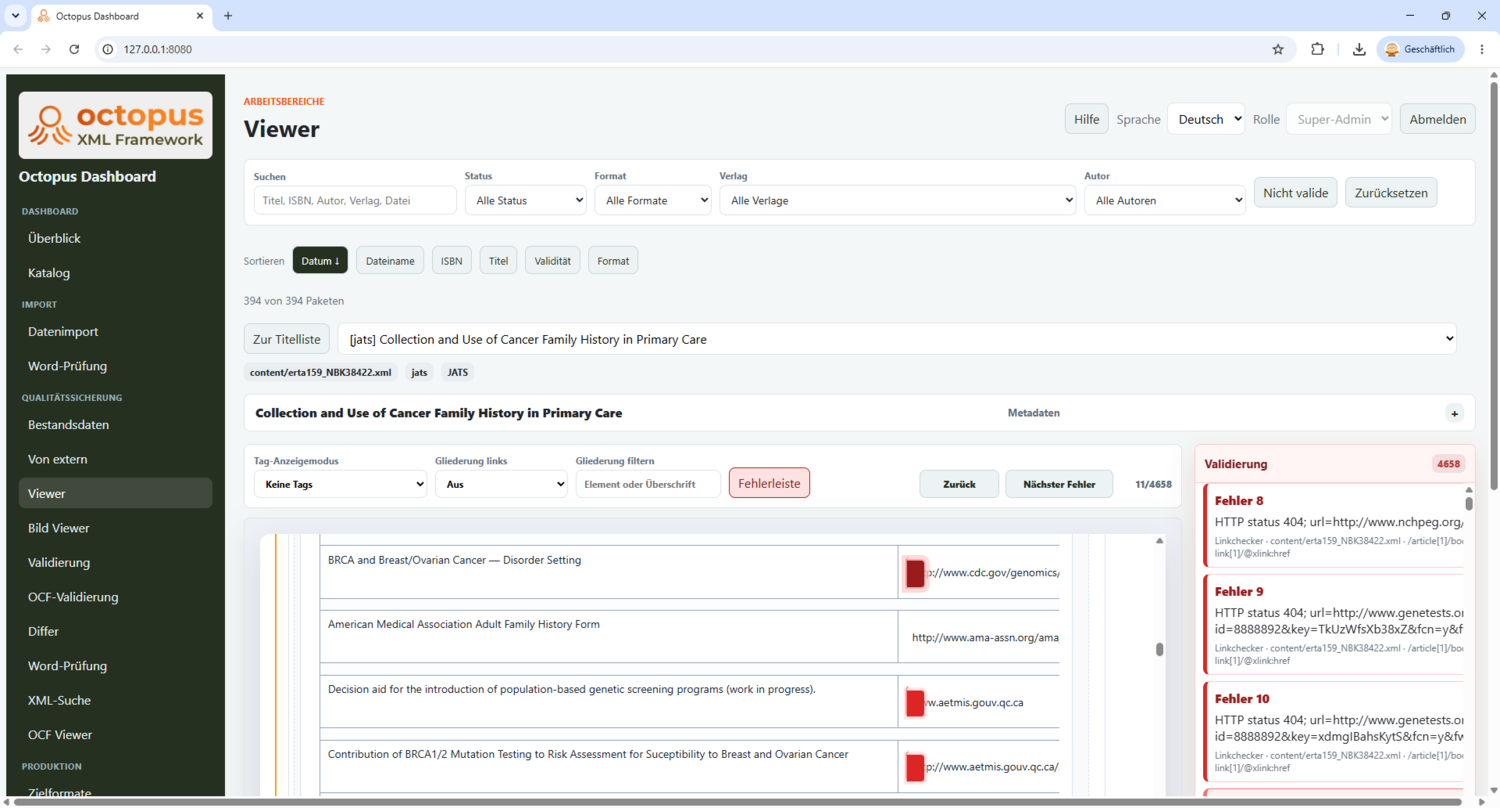Viewport: 1500px width, 808px height.
Task: Bookmark this page with the star icon
Action: pos(1277,49)
